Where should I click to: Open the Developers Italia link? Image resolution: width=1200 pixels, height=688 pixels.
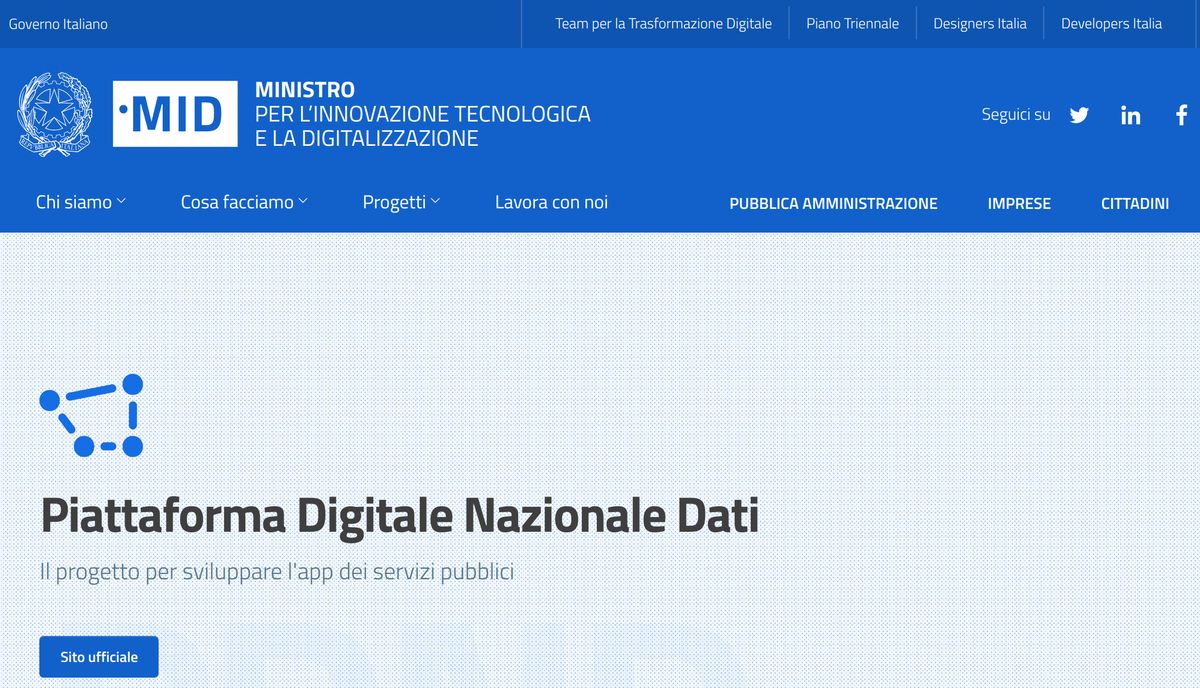[1111, 24]
